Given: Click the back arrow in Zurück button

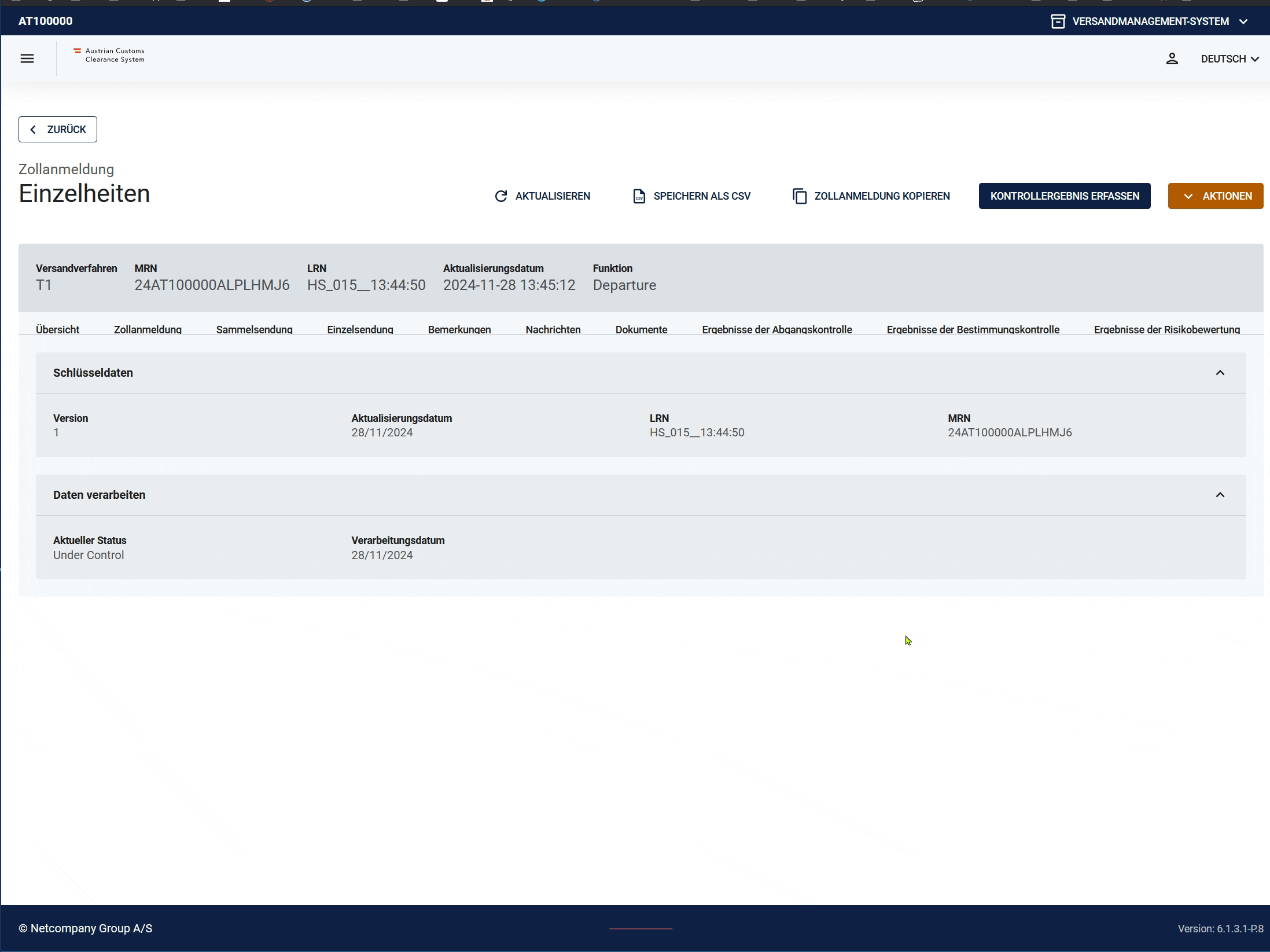Looking at the screenshot, I should pos(33,130).
